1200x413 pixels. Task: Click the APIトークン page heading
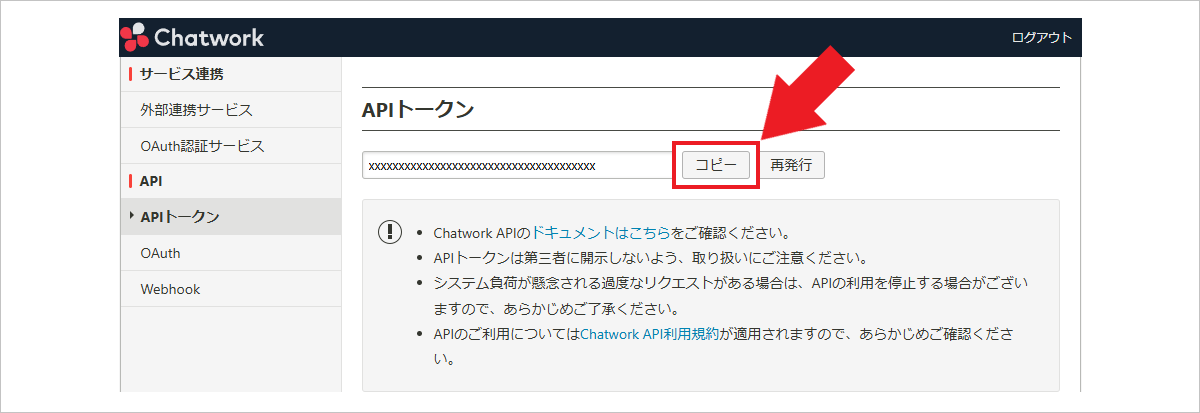point(417,110)
